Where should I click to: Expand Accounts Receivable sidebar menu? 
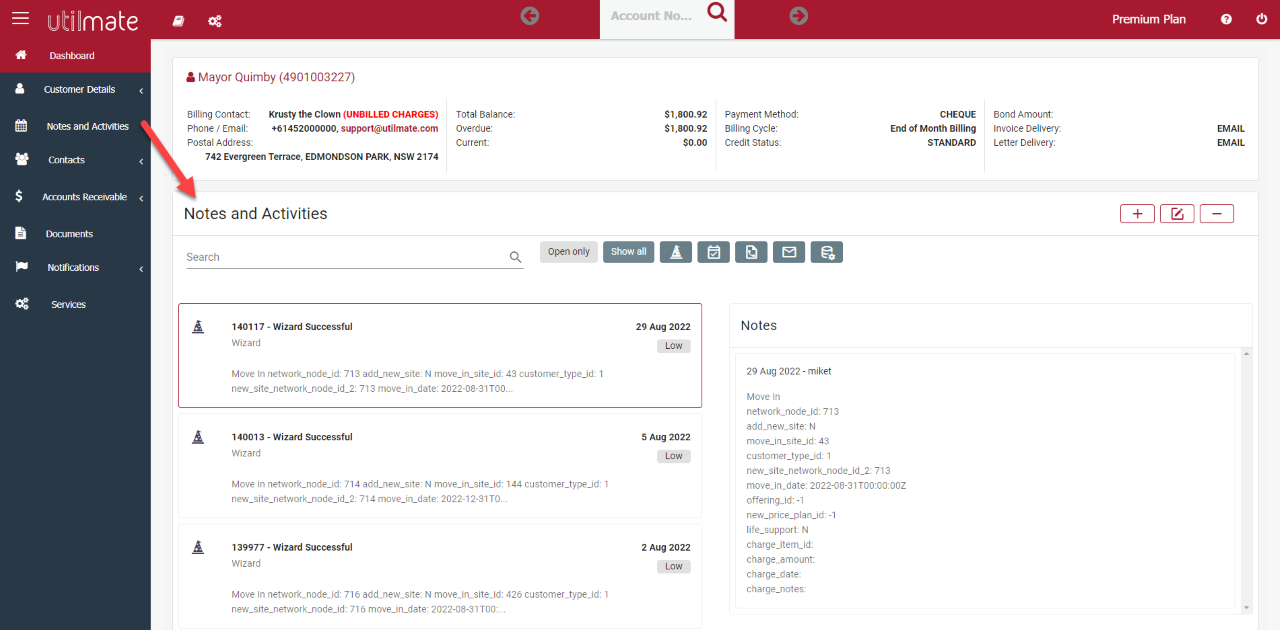point(84,197)
